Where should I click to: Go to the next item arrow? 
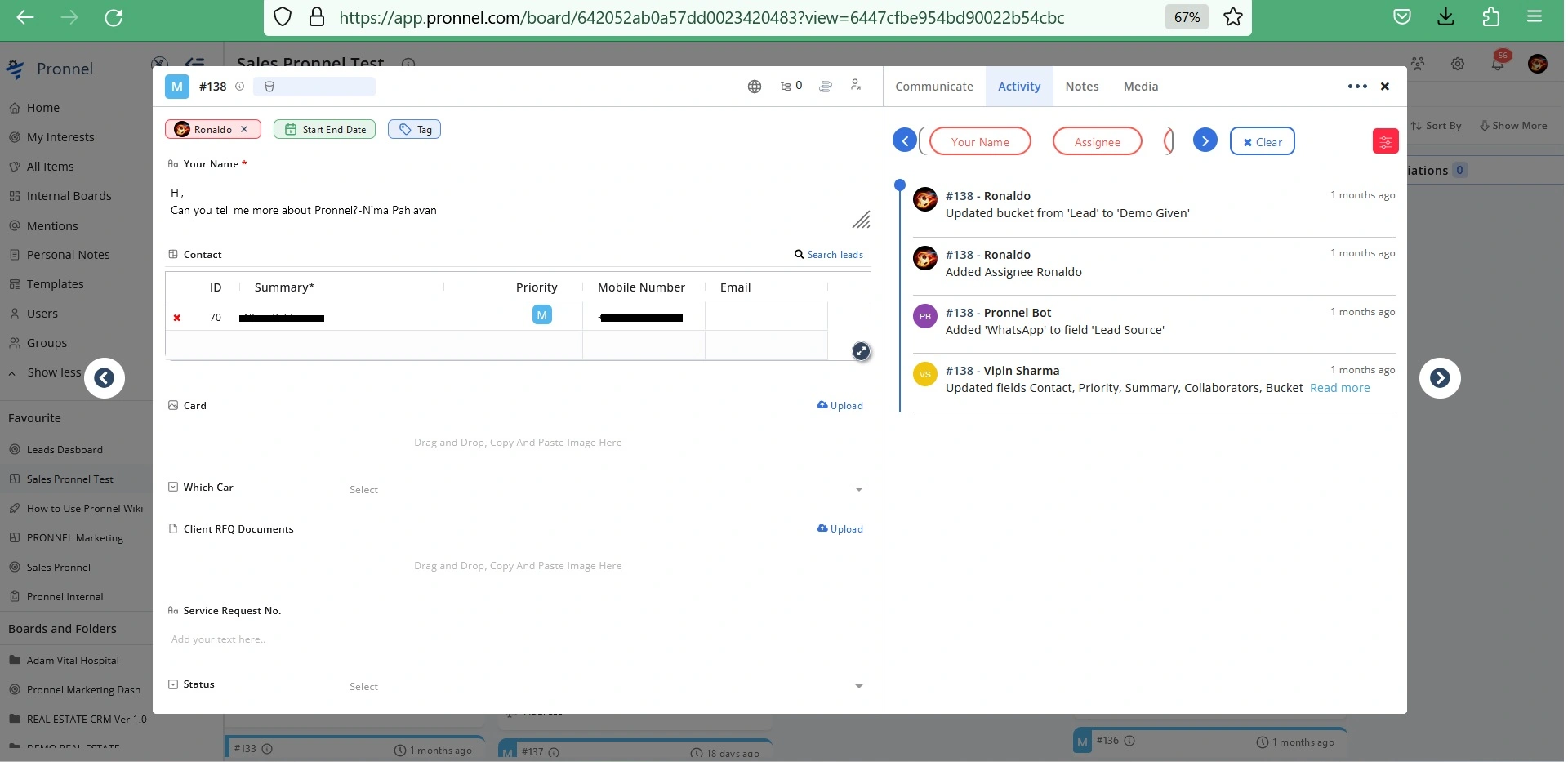tap(1441, 378)
